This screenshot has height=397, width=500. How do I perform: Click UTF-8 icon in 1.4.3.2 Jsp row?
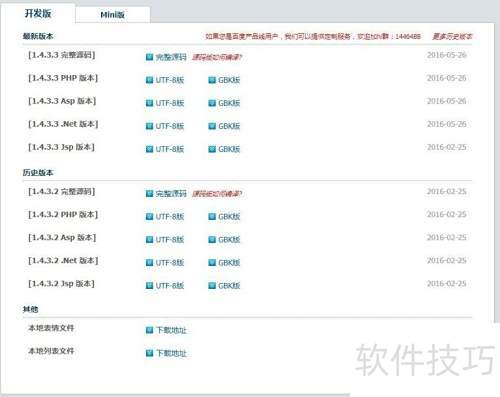(149, 286)
